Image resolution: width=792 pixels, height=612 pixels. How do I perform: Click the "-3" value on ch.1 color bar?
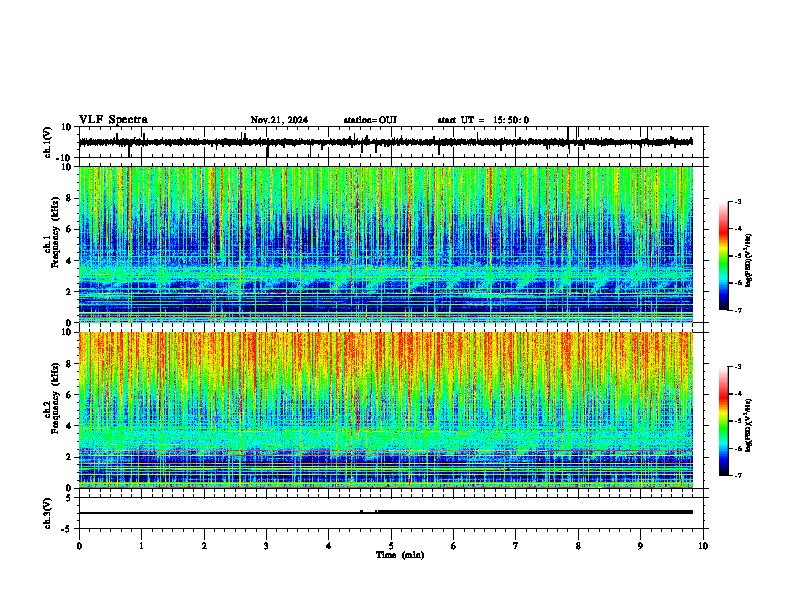point(738,202)
